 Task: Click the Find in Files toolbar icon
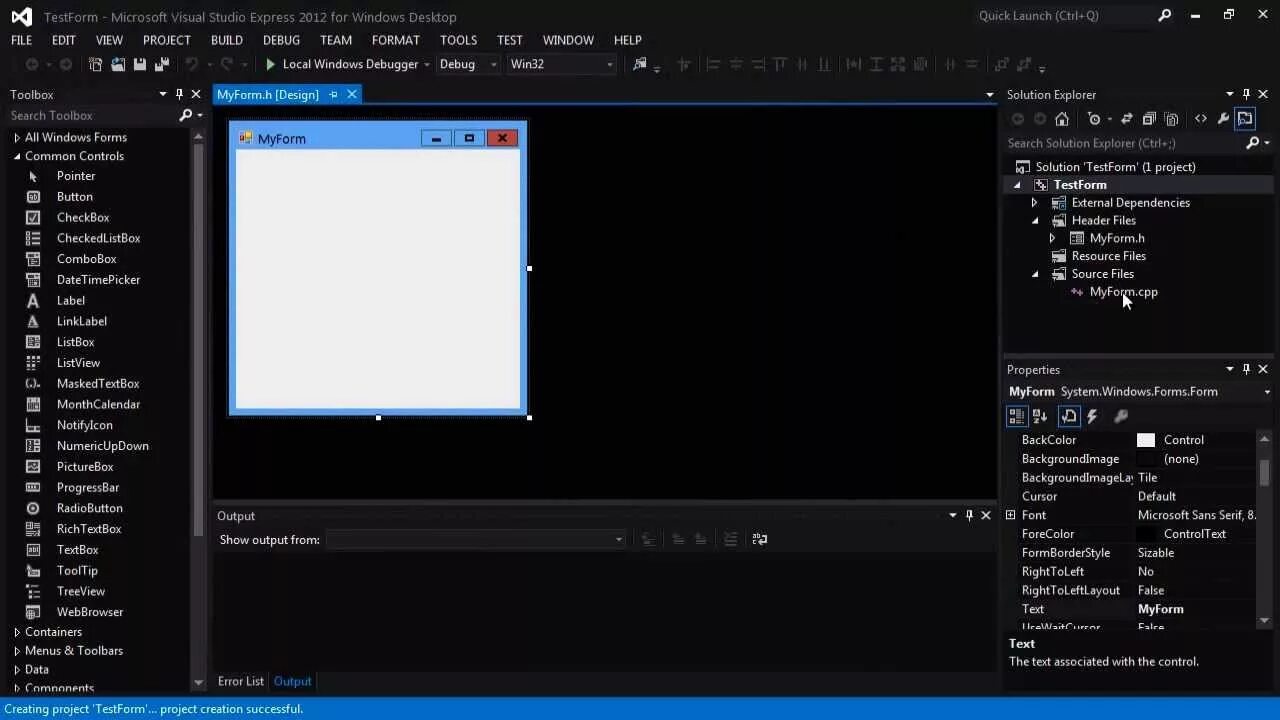[640, 64]
